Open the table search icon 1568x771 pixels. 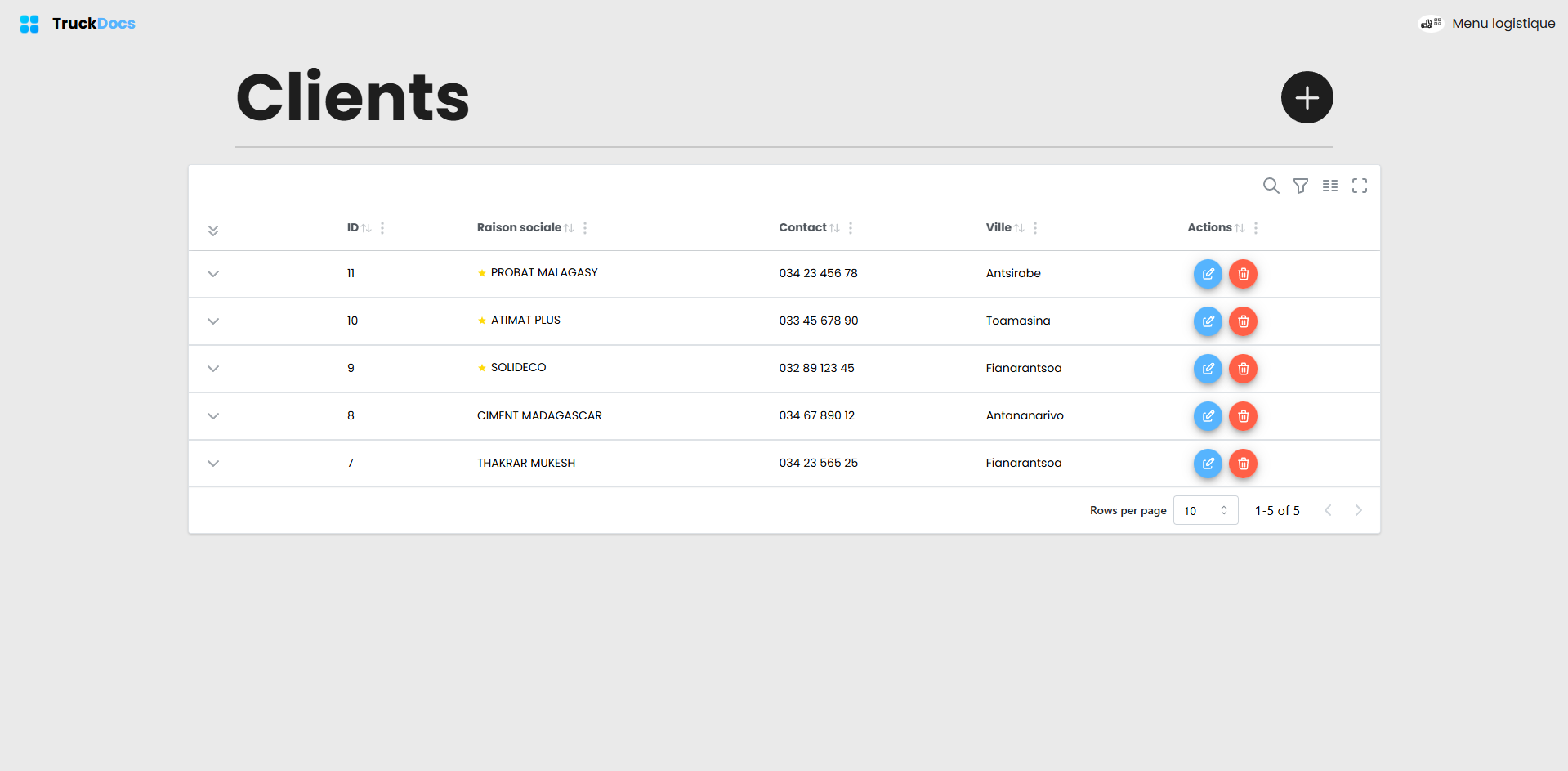(1271, 186)
